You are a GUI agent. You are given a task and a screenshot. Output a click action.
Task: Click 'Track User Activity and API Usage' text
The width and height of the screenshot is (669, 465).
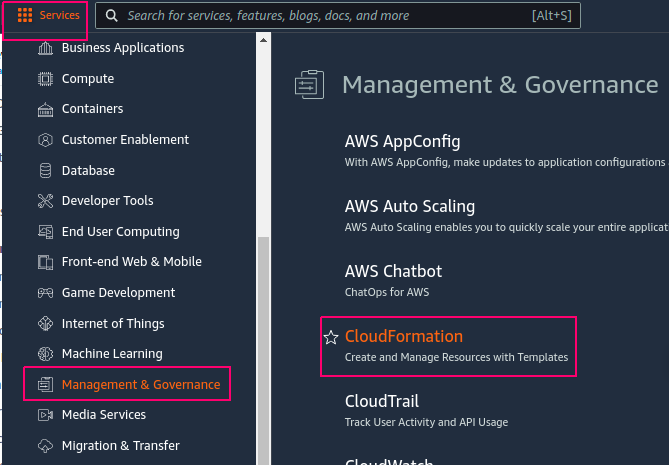[426, 422]
